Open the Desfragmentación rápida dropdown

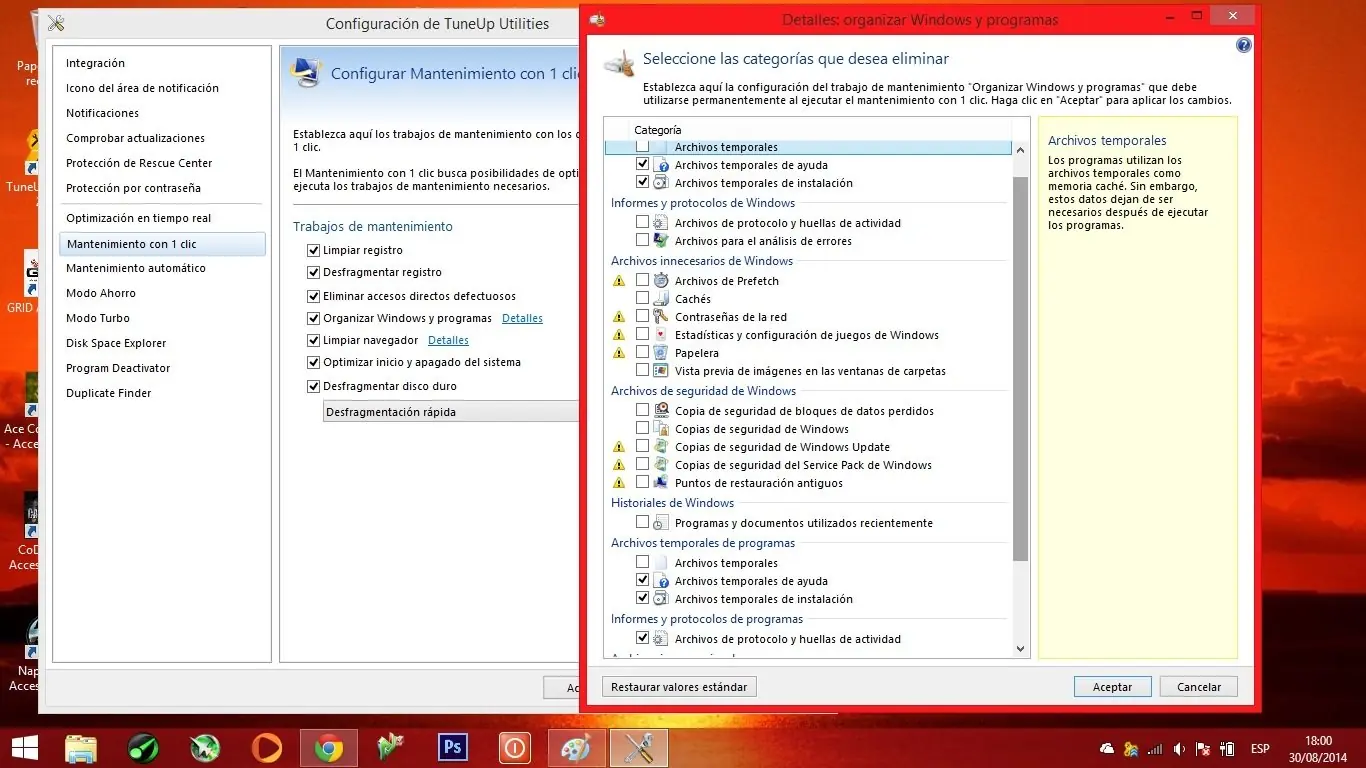pos(451,411)
